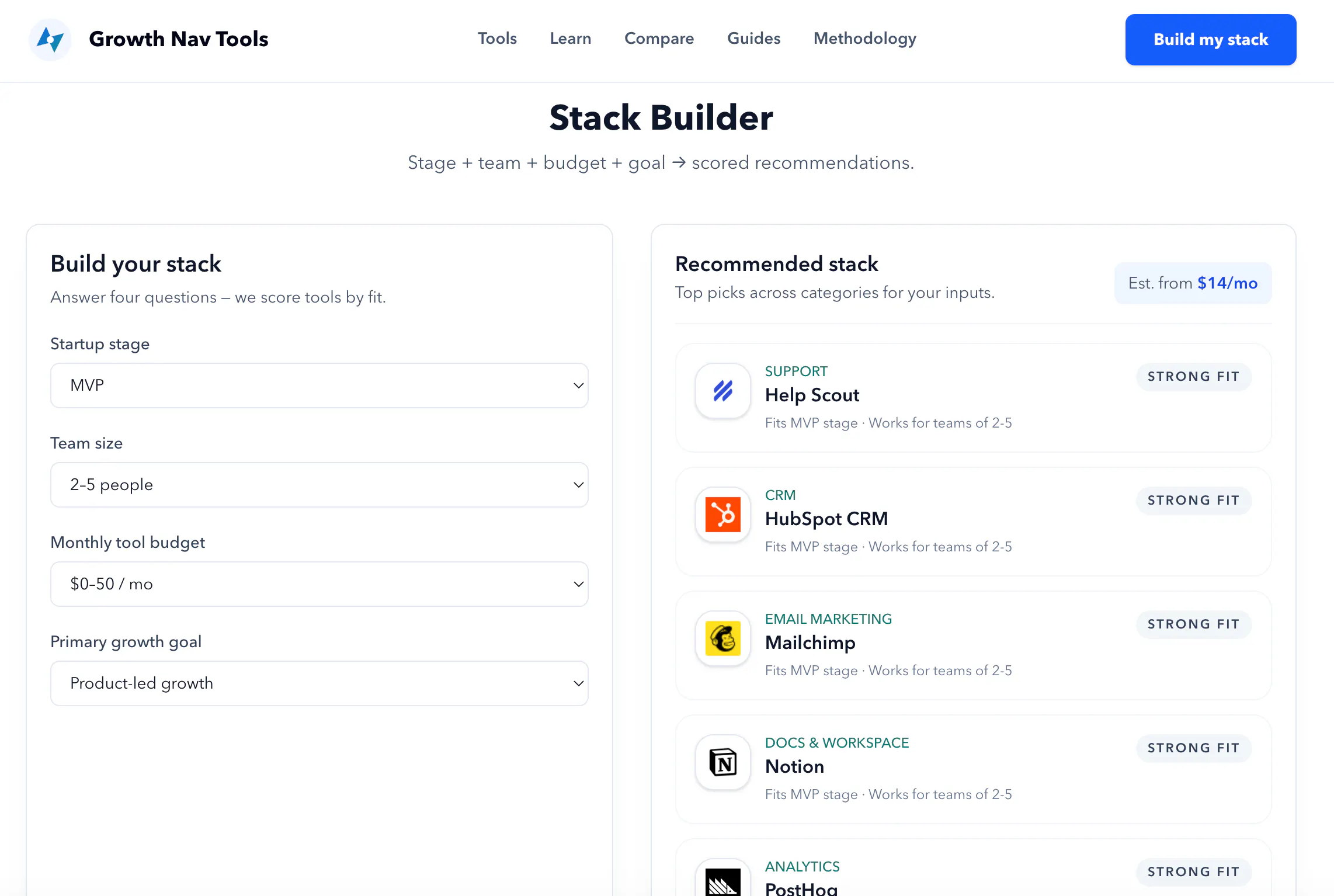Open the Primary growth goal dropdown

[x=319, y=683]
